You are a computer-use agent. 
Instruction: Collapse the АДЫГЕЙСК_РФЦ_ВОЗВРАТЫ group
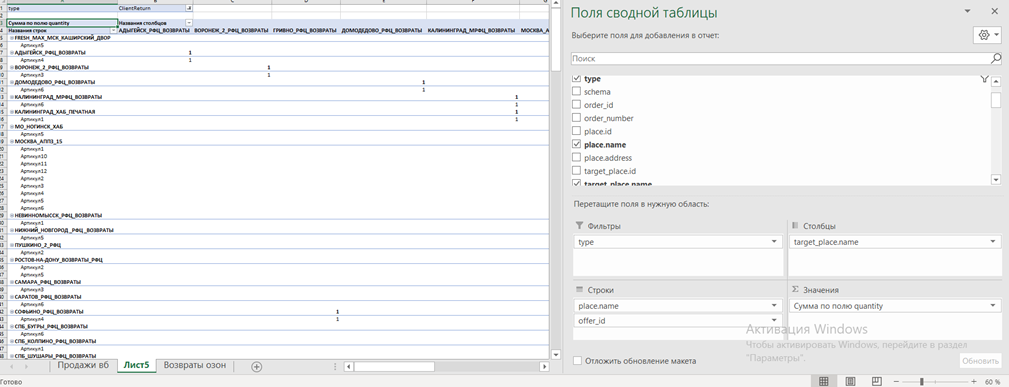click(x=12, y=53)
